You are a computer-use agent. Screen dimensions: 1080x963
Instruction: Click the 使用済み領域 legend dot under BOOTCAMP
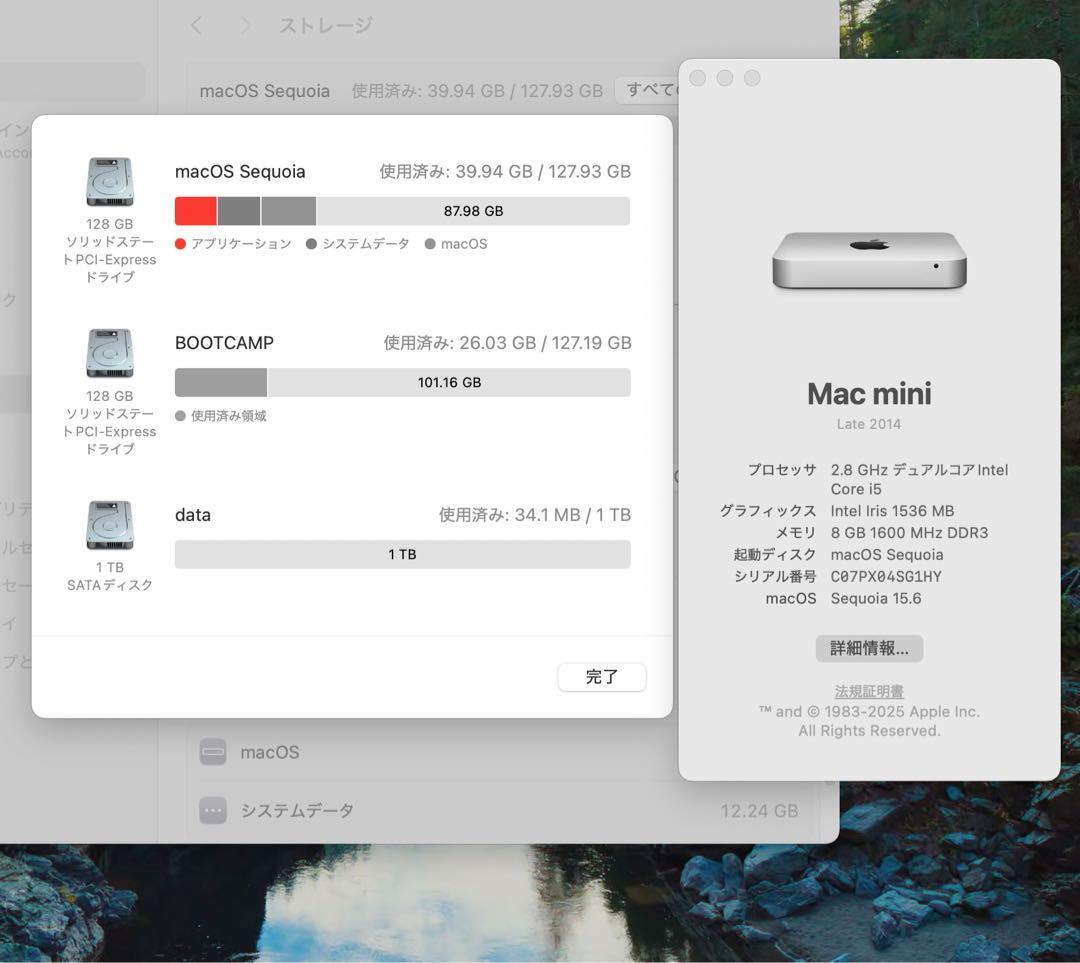[179, 416]
